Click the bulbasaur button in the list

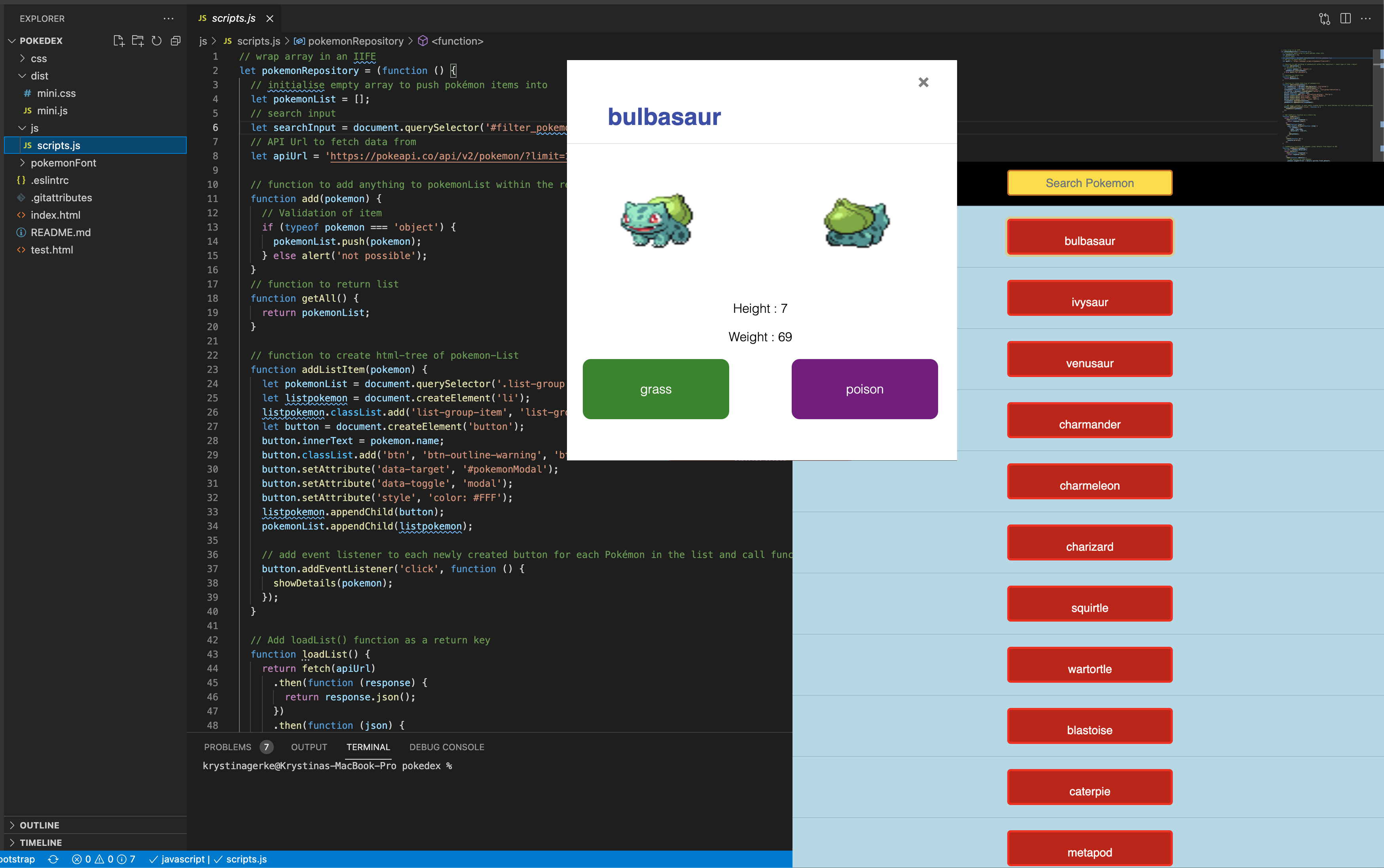coord(1089,237)
